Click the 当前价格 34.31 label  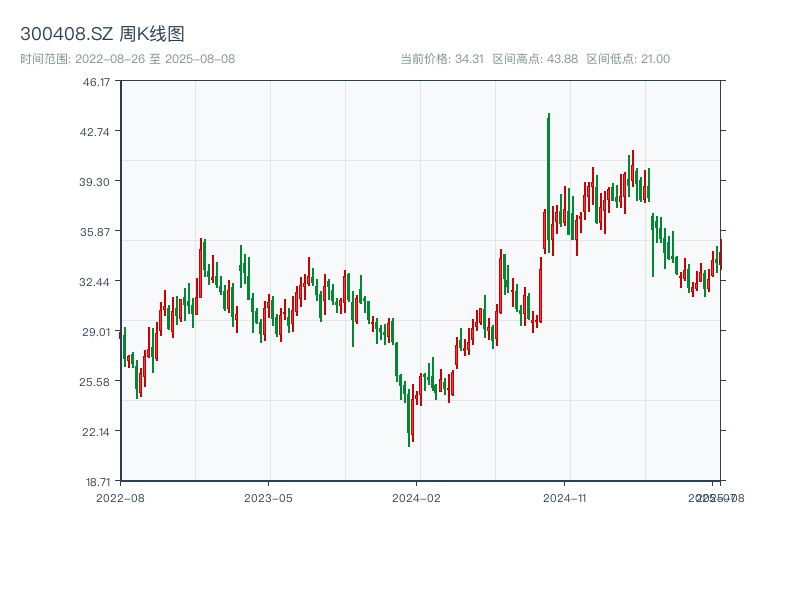pyautogui.click(x=441, y=59)
